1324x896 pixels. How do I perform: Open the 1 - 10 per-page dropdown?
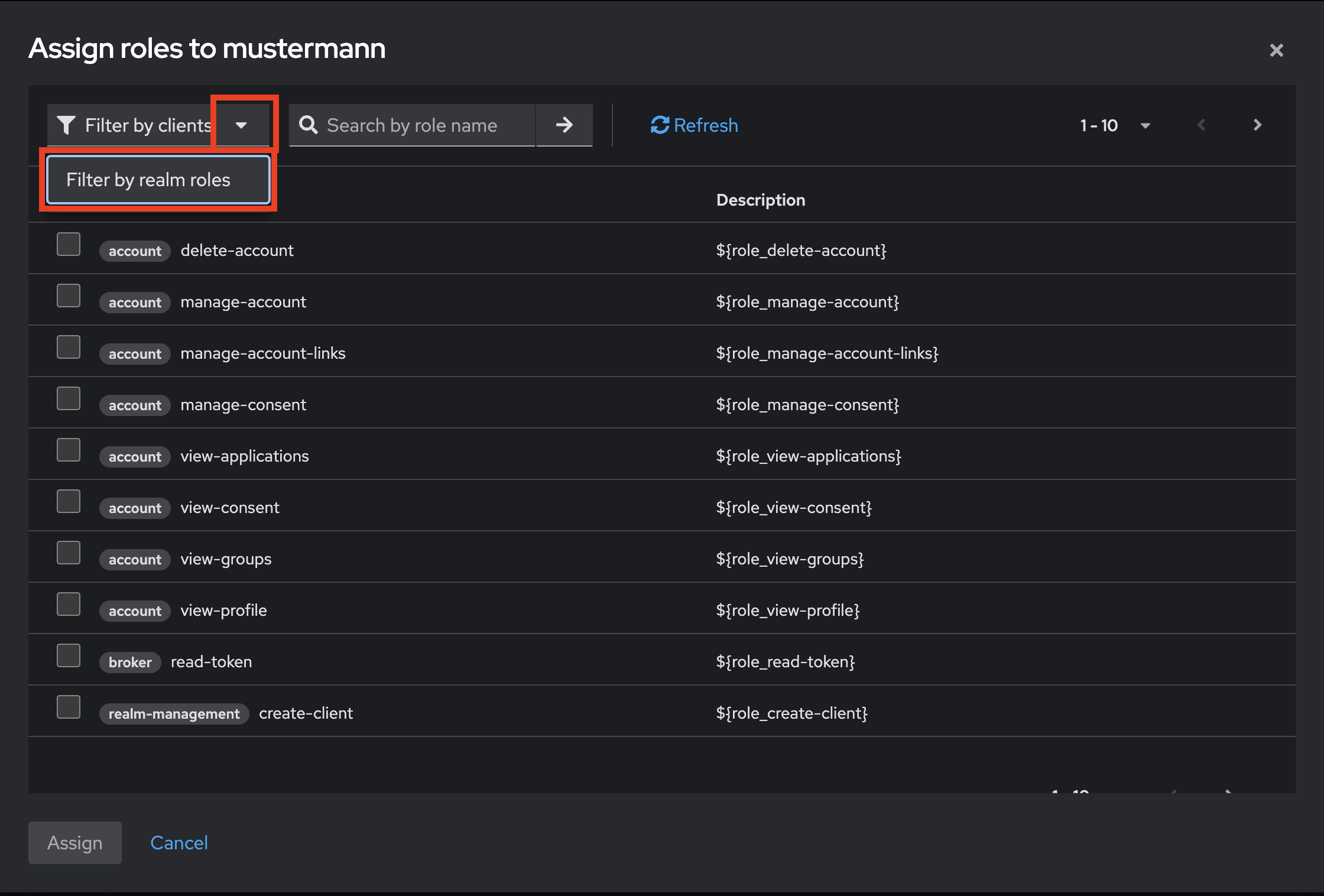pyautogui.click(x=1145, y=125)
